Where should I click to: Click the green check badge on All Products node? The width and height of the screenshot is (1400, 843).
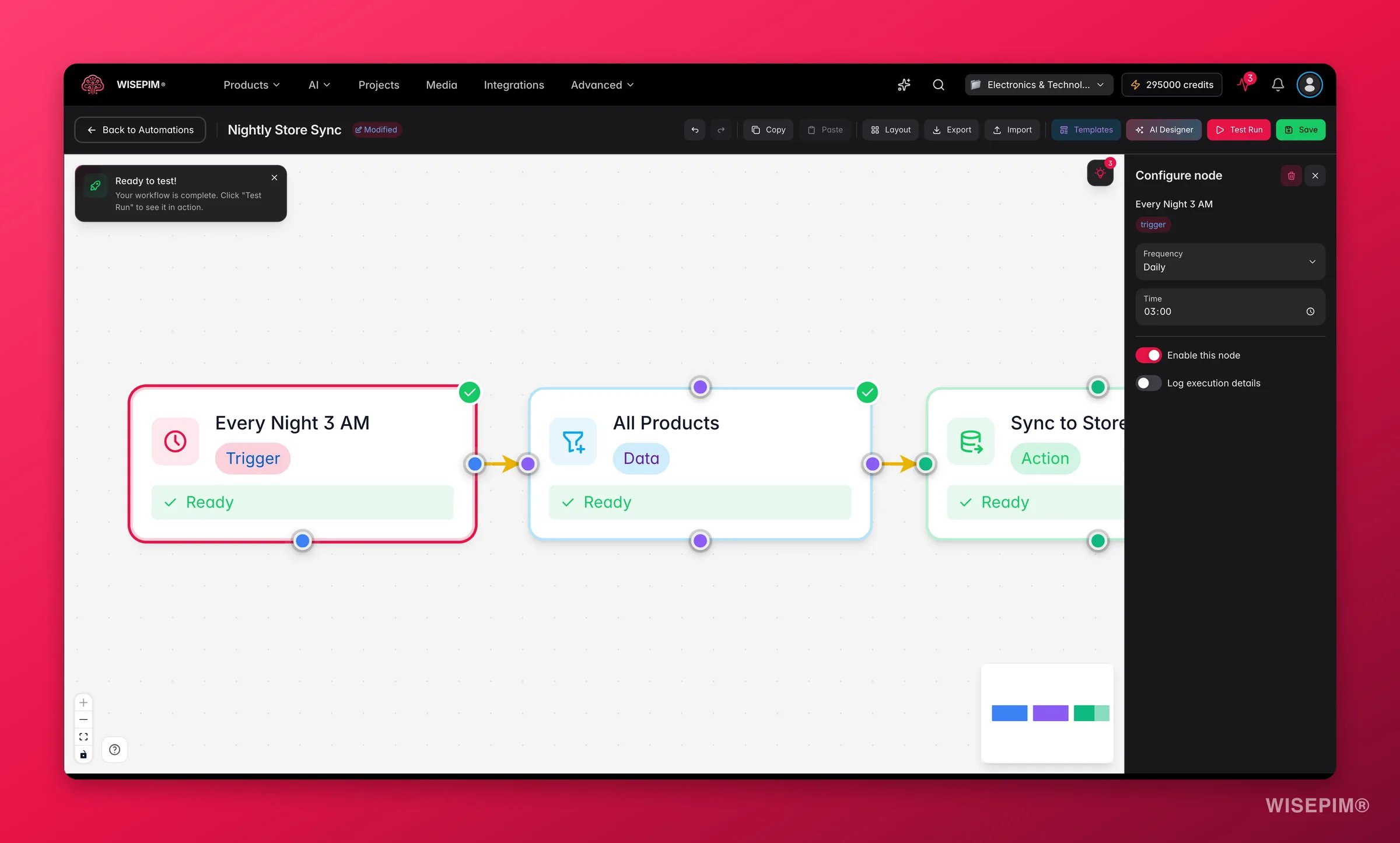[867, 392]
